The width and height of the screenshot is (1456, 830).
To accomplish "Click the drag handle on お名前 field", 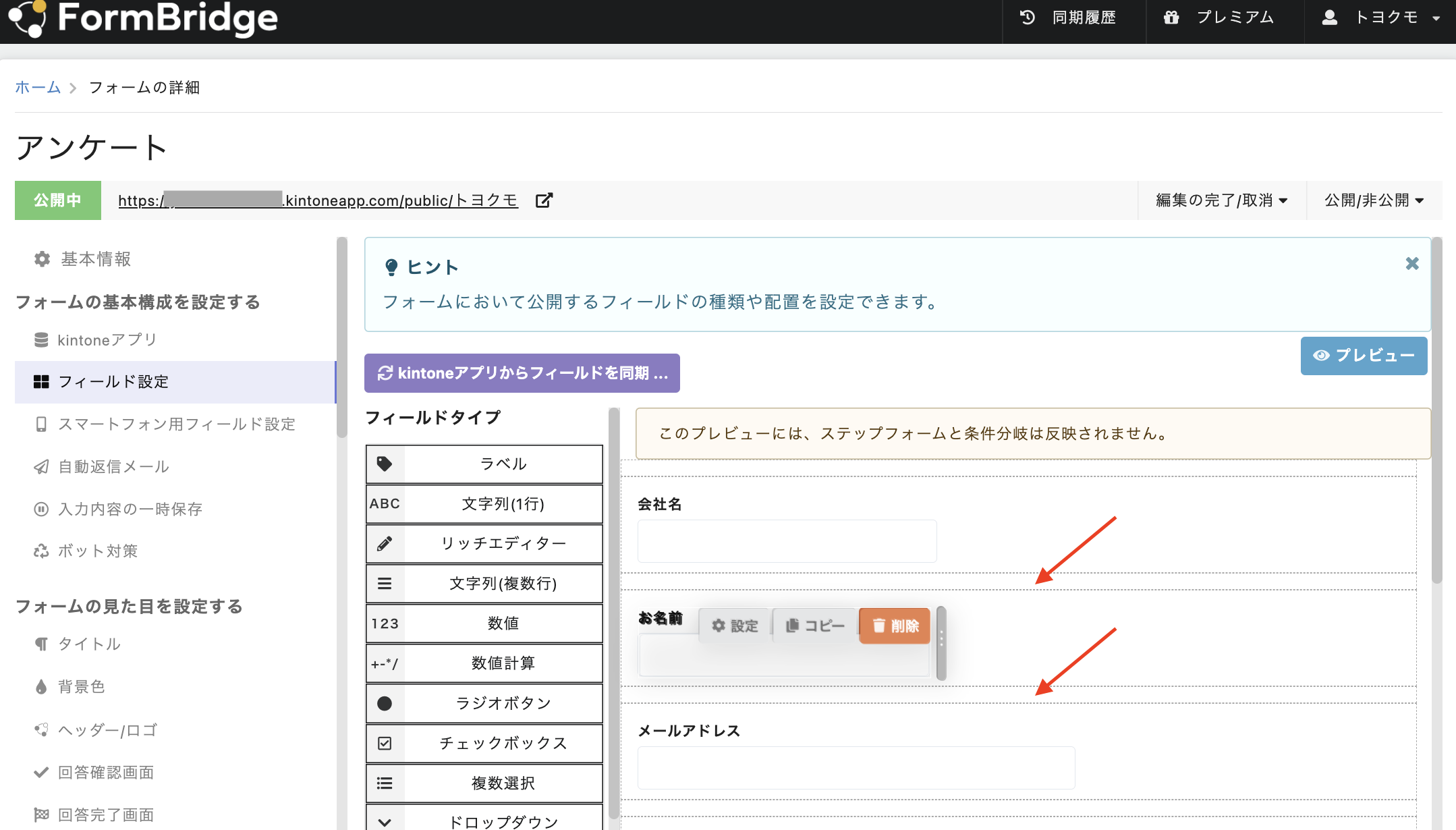I will pyautogui.click(x=941, y=643).
